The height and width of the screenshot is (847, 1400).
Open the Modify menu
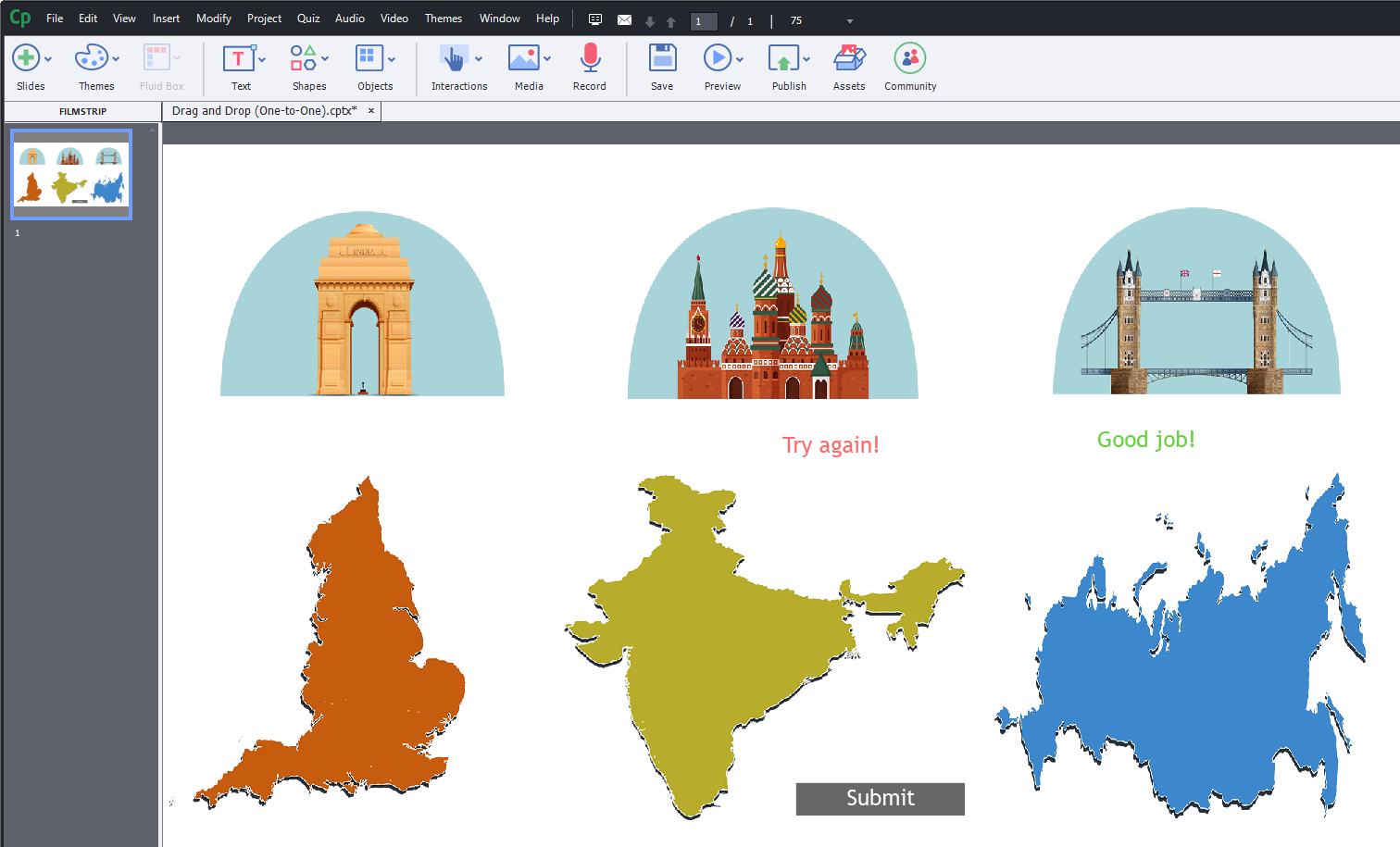(x=213, y=19)
